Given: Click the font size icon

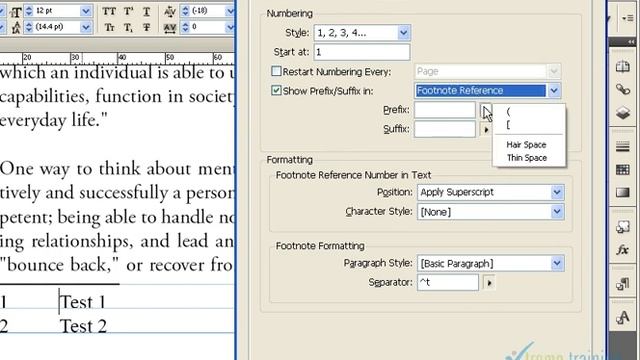Looking at the screenshot, I should point(16,12).
